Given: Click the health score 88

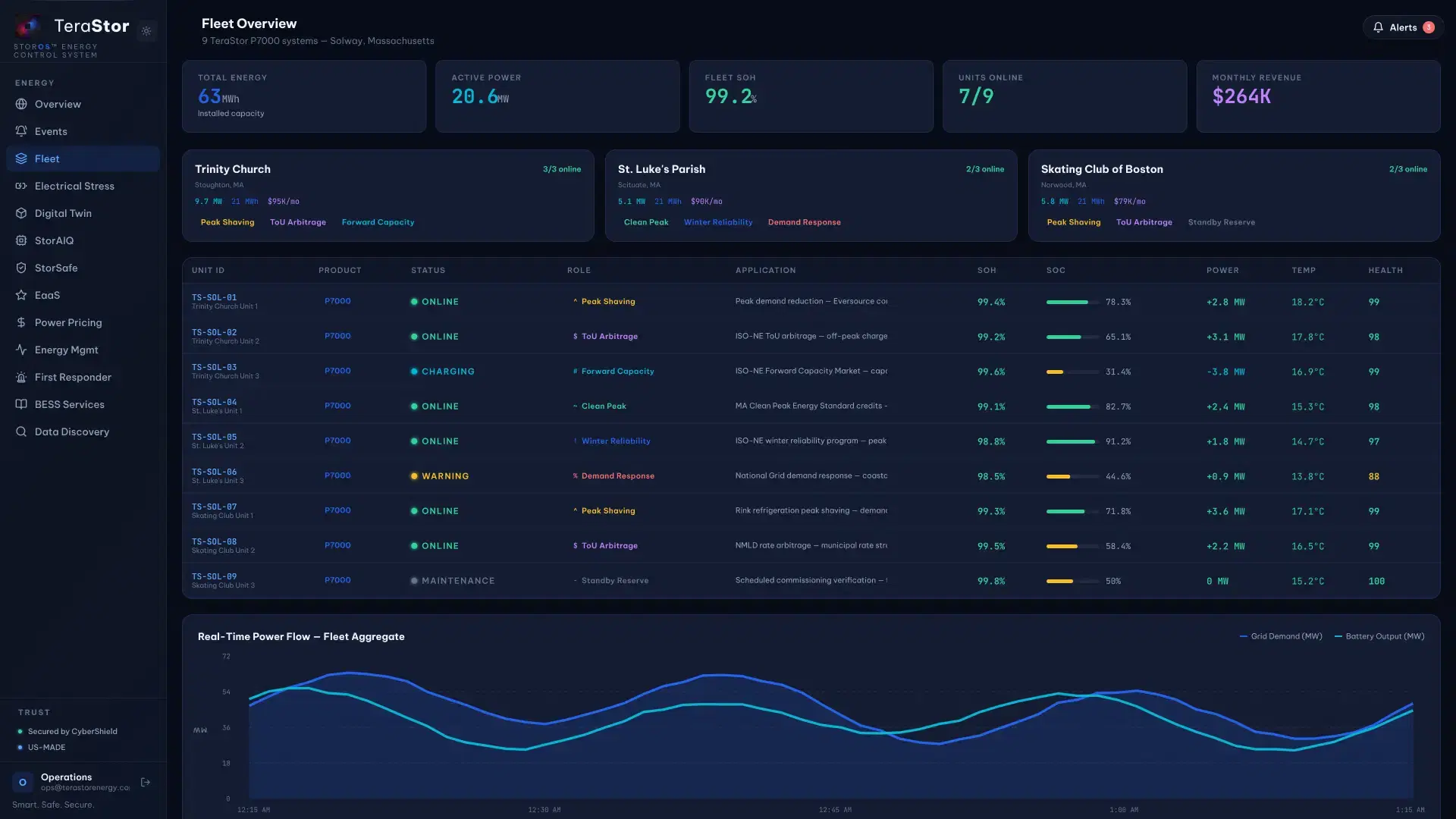Looking at the screenshot, I should (1373, 476).
